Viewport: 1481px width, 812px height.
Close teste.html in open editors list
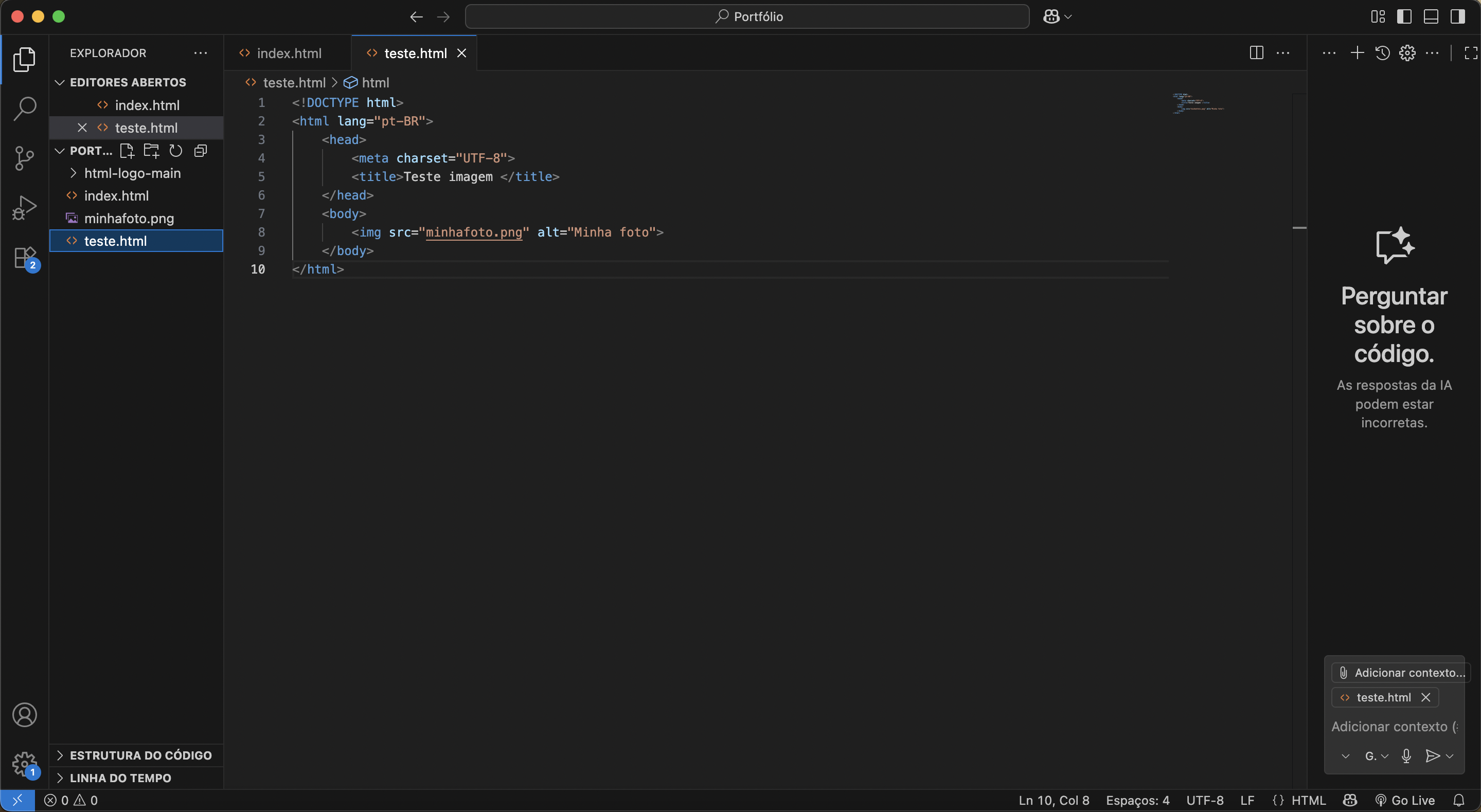click(82, 128)
